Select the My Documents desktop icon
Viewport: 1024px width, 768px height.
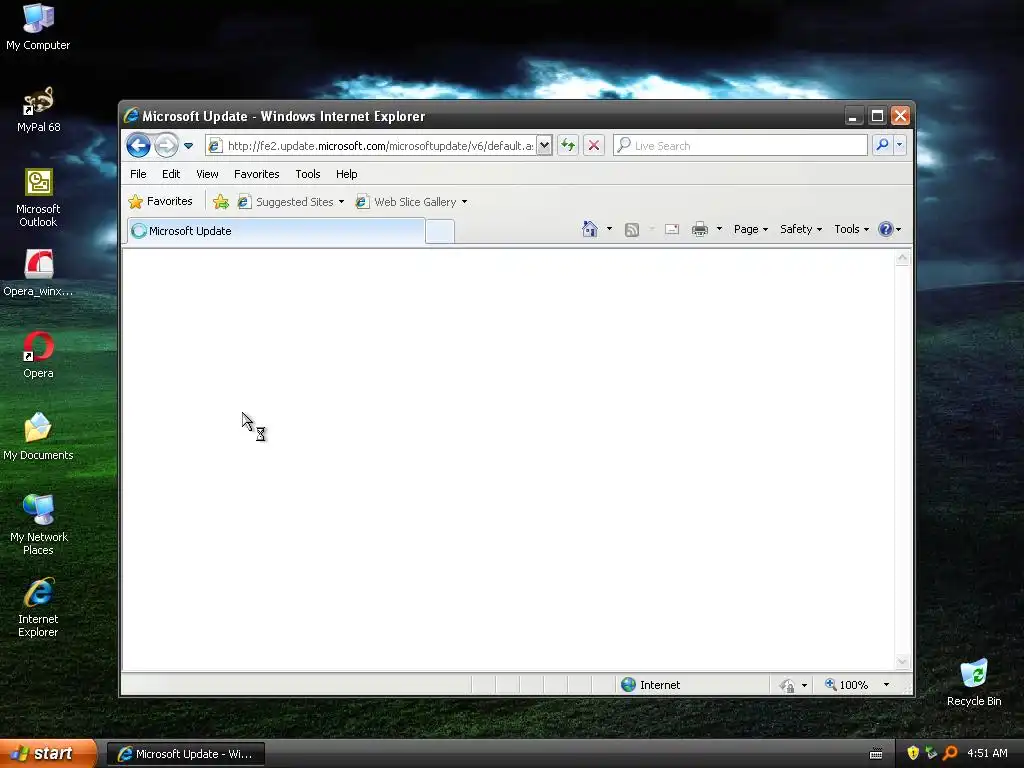pyautogui.click(x=38, y=437)
